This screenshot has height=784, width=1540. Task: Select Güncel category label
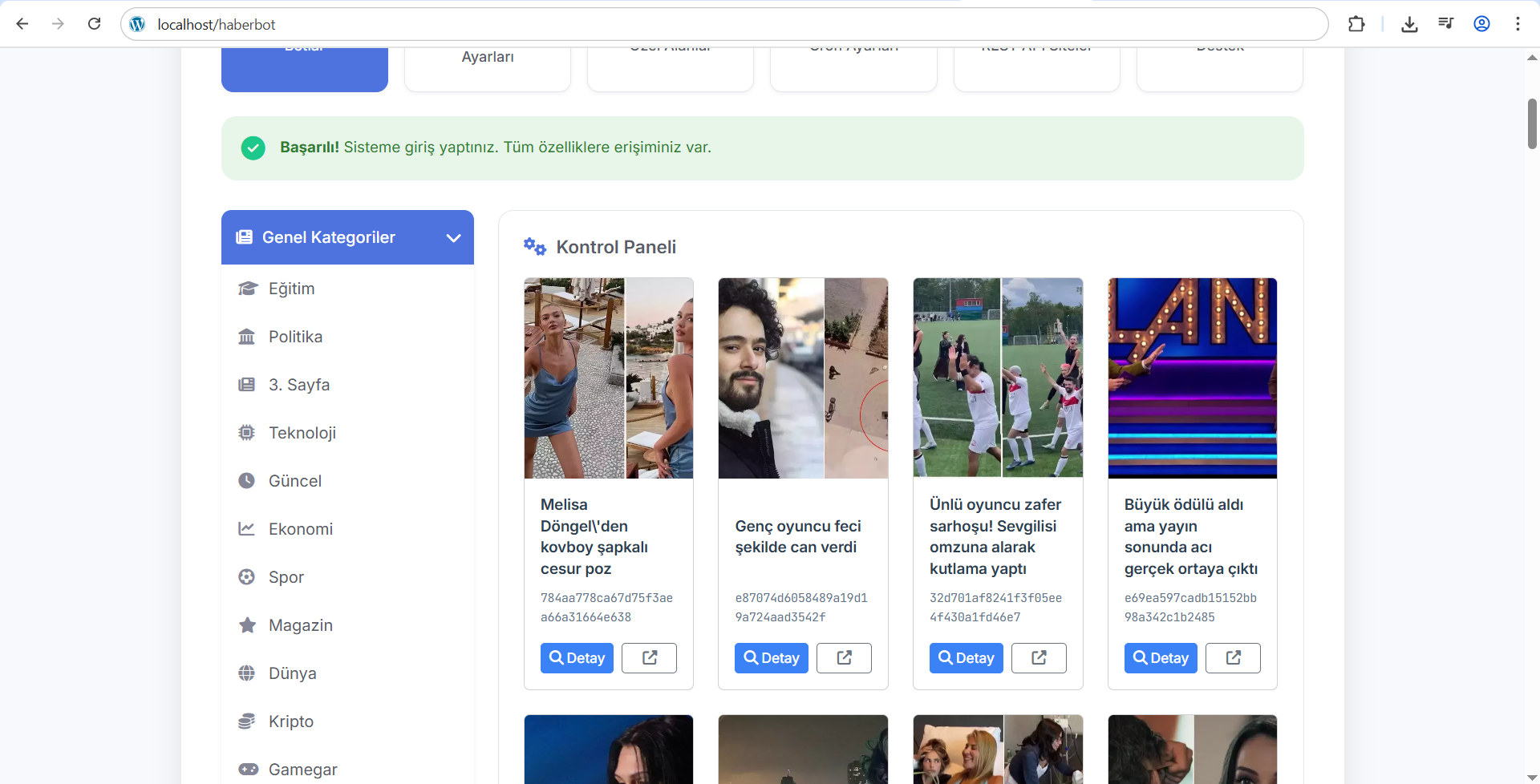[295, 481]
